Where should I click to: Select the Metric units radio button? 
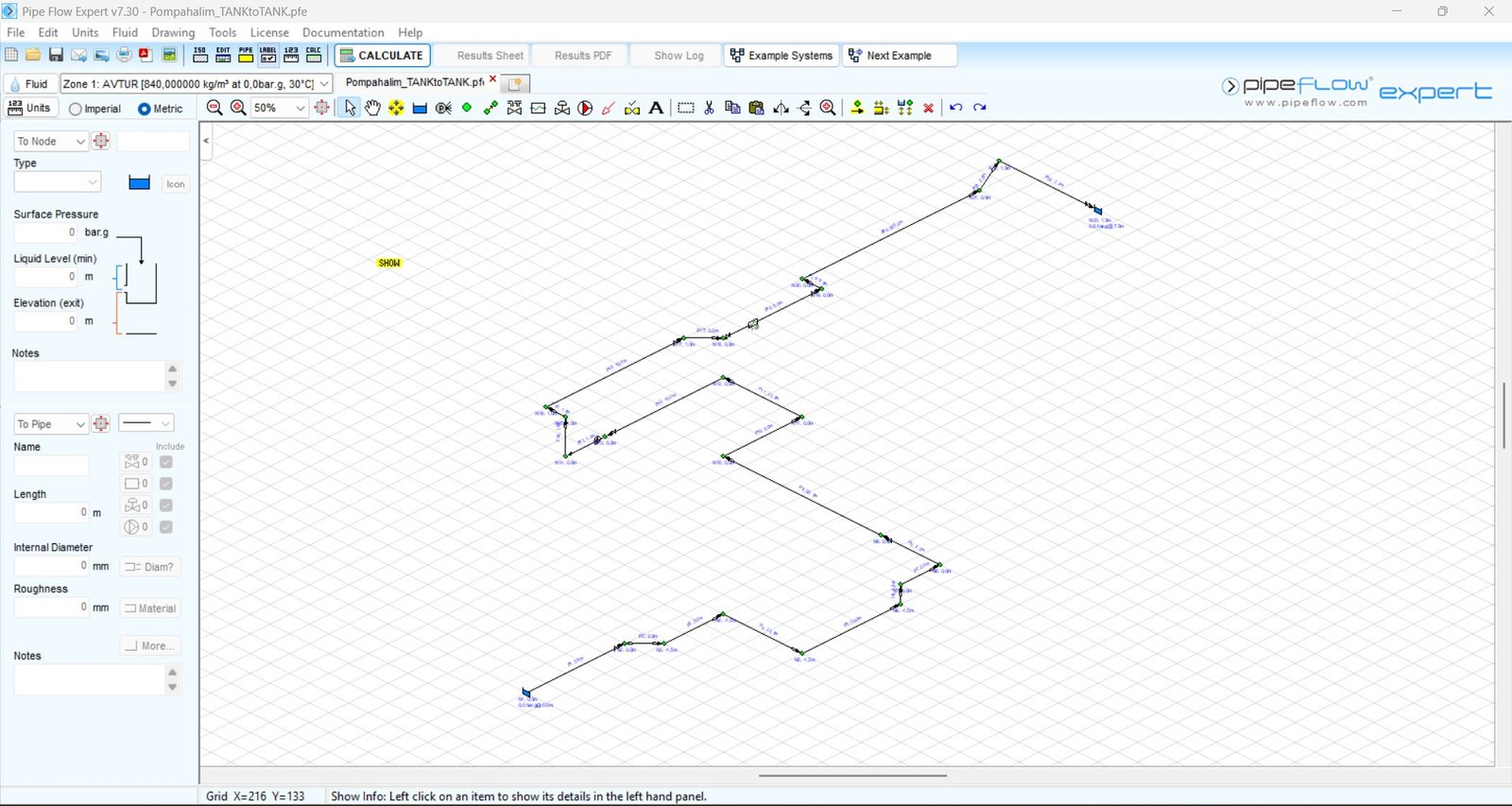(145, 109)
